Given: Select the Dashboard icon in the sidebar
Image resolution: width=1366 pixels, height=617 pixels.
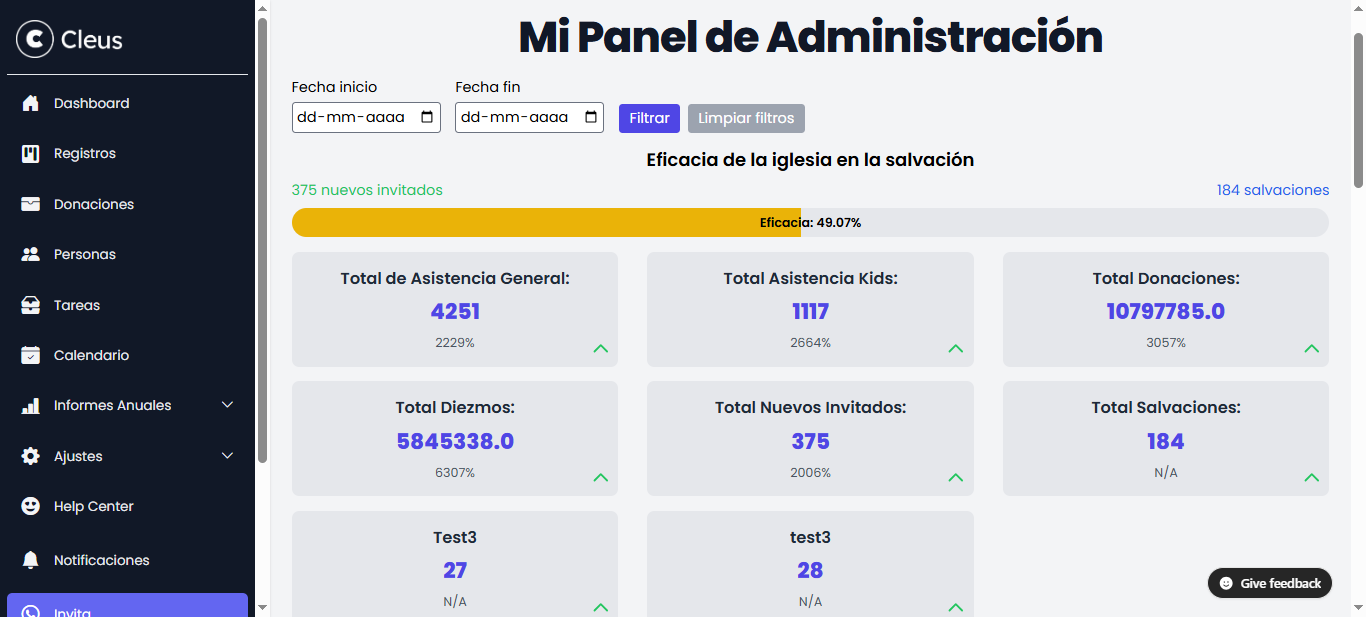Looking at the screenshot, I should coord(31,103).
